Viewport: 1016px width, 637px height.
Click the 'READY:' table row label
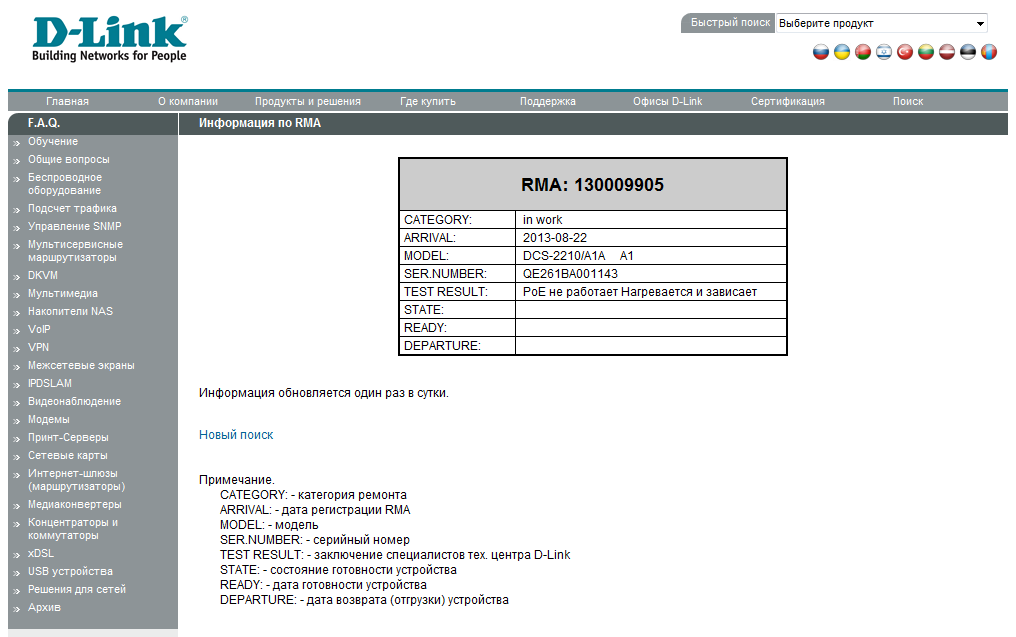click(x=425, y=328)
